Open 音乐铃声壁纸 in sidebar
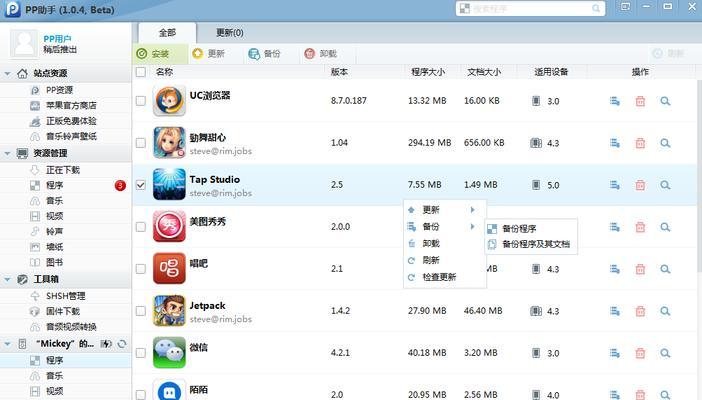 (x=71, y=136)
